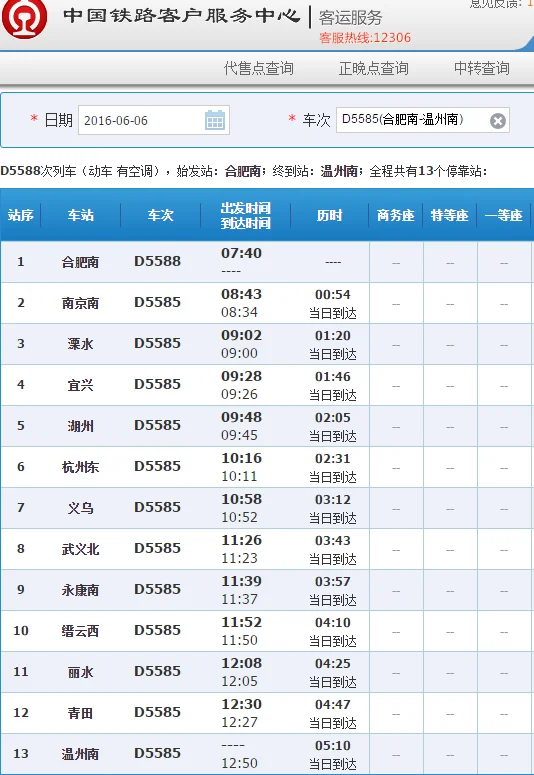The width and height of the screenshot is (534, 775).
Task: Click departure time 08:43 for 南京南
Action: (x=241, y=294)
